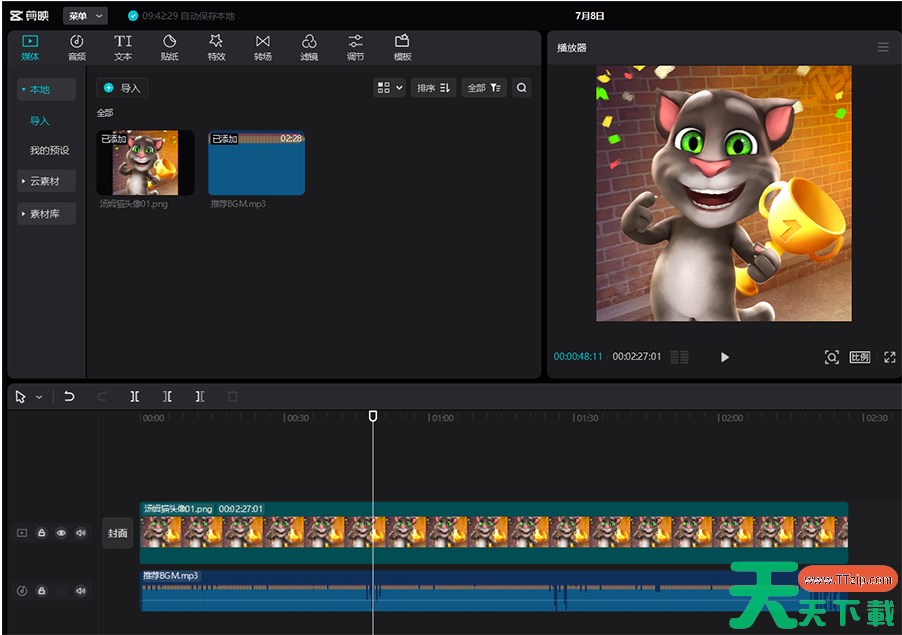Hide the video track using eye icon
This screenshot has width=902, height=635.
coord(61,534)
